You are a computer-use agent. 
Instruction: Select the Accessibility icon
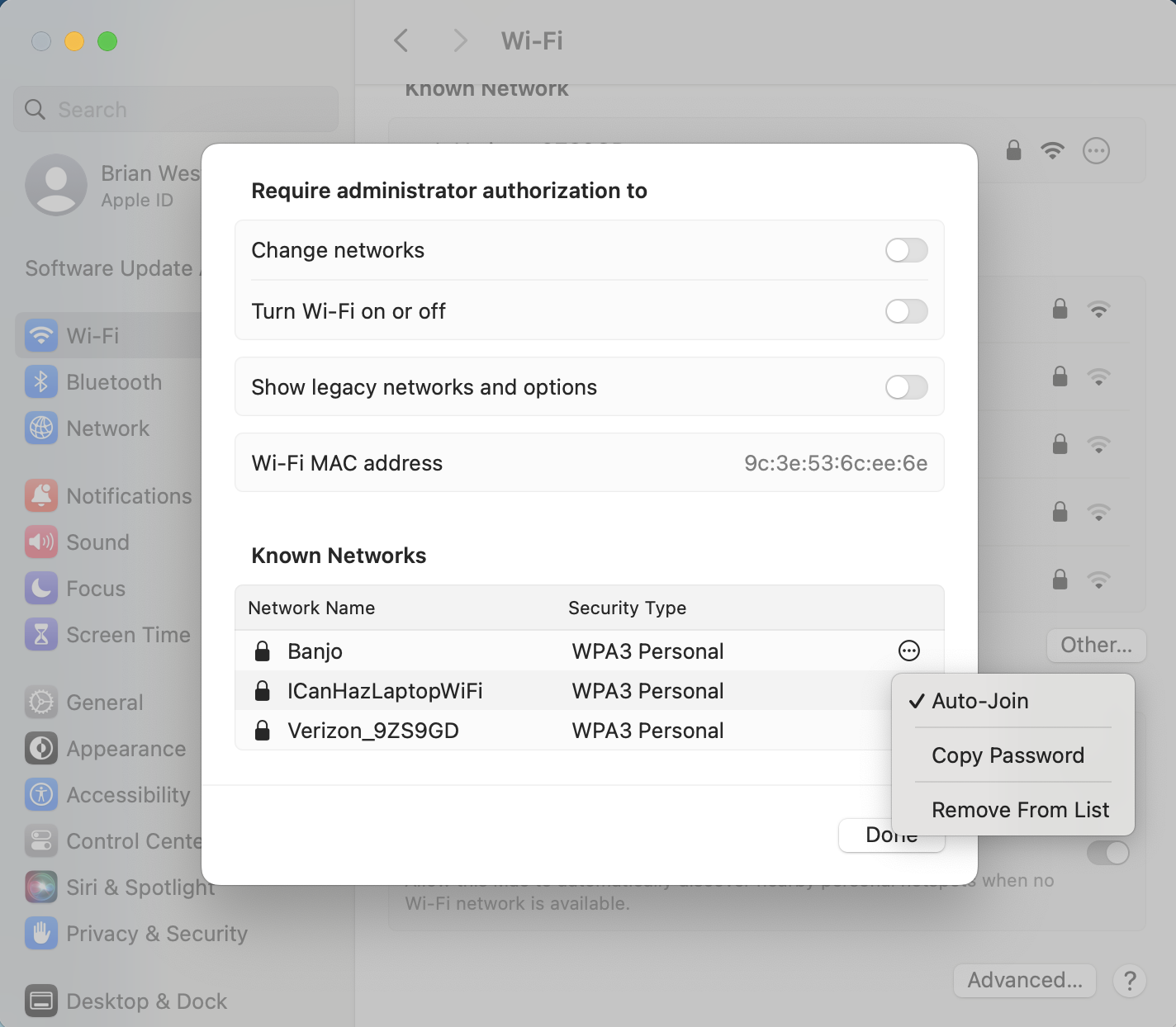pos(41,794)
